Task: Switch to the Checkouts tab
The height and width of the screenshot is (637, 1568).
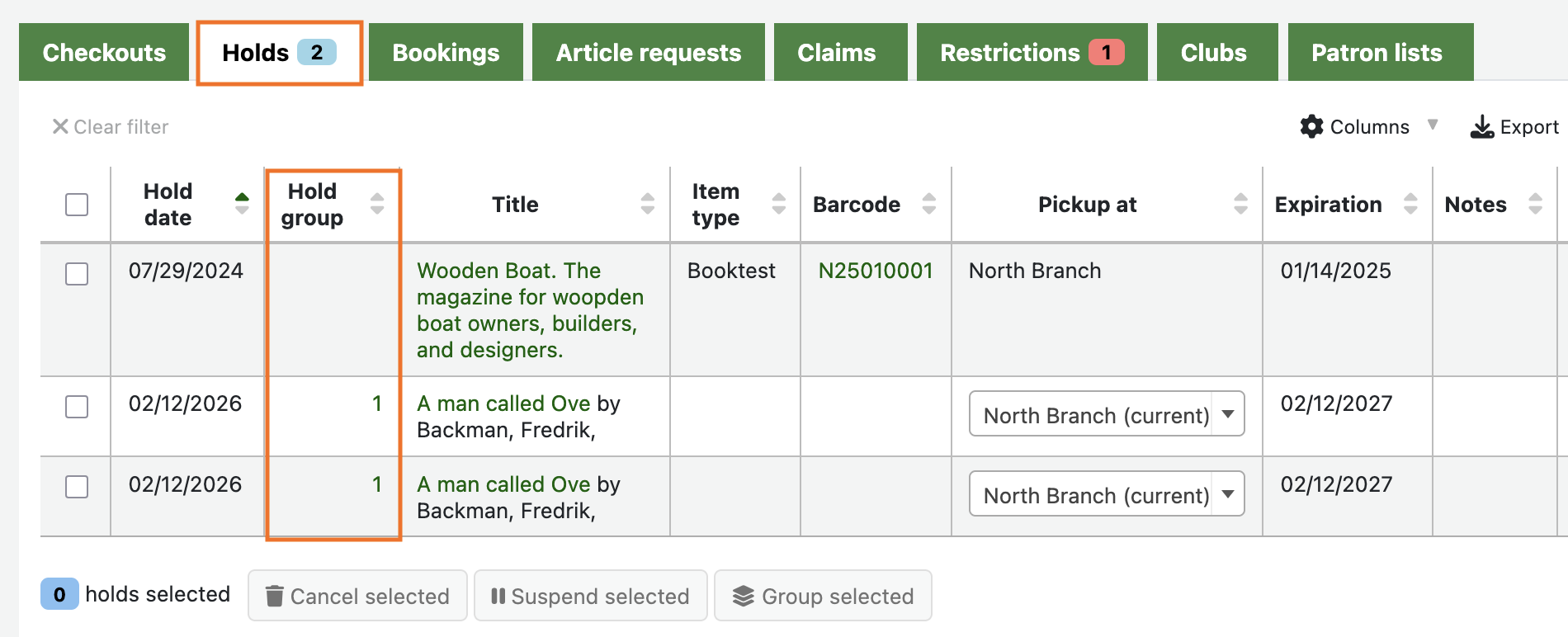Action: coord(104,53)
